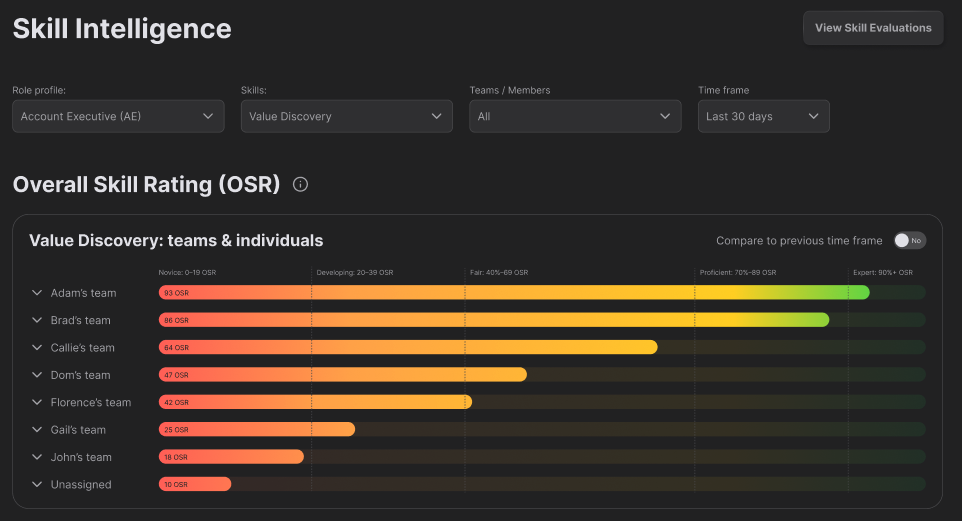The height and width of the screenshot is (521, 962).
Task: Select the John's team label
Action: point(81,457)
